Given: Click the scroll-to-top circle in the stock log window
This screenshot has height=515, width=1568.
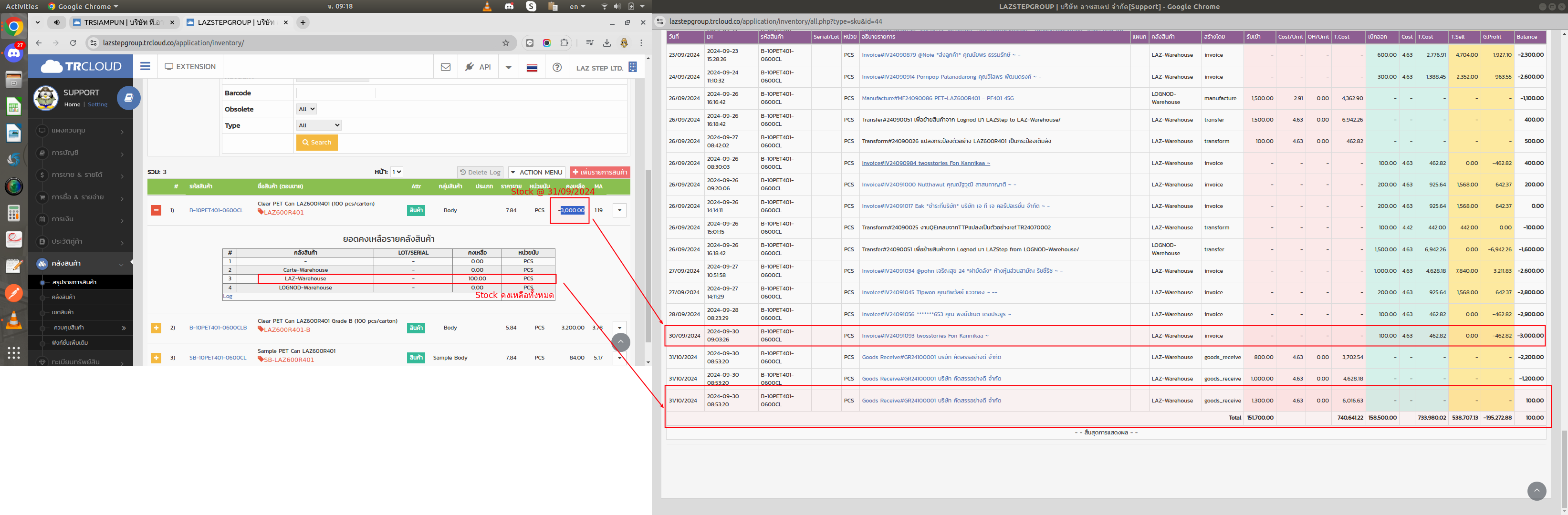Looking at the screenshot, I should [x=1537, y=491].
